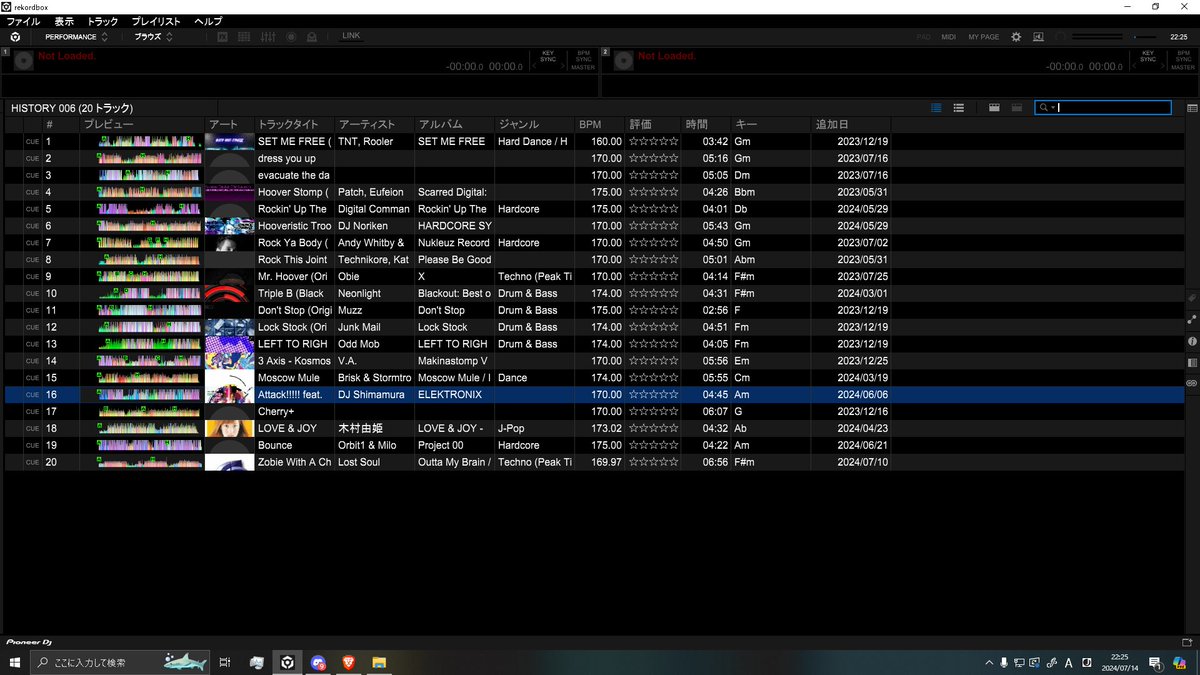Click the bottom-right expand window icon
The width and height of the screenshot is (1200, 675).
point(1187,641)
